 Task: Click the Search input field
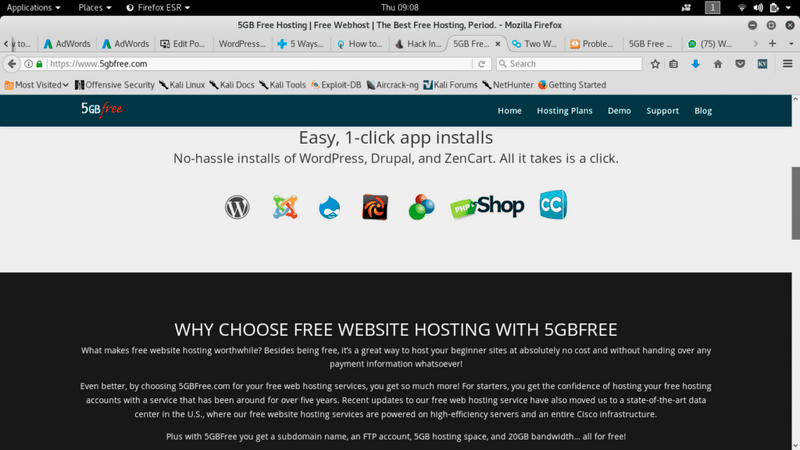[x=569, y=64]
